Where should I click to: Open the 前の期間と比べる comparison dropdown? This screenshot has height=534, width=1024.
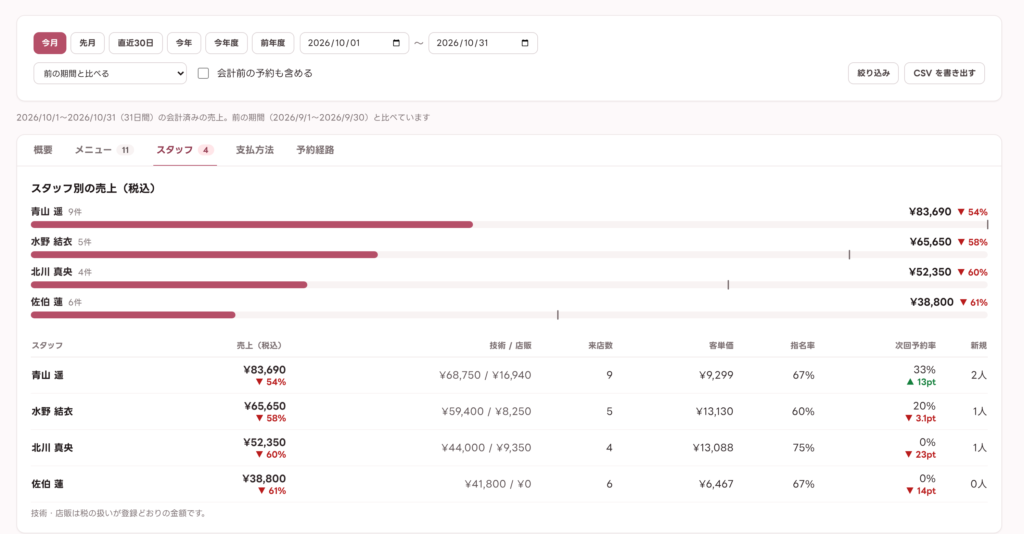[x=110, y=73]
